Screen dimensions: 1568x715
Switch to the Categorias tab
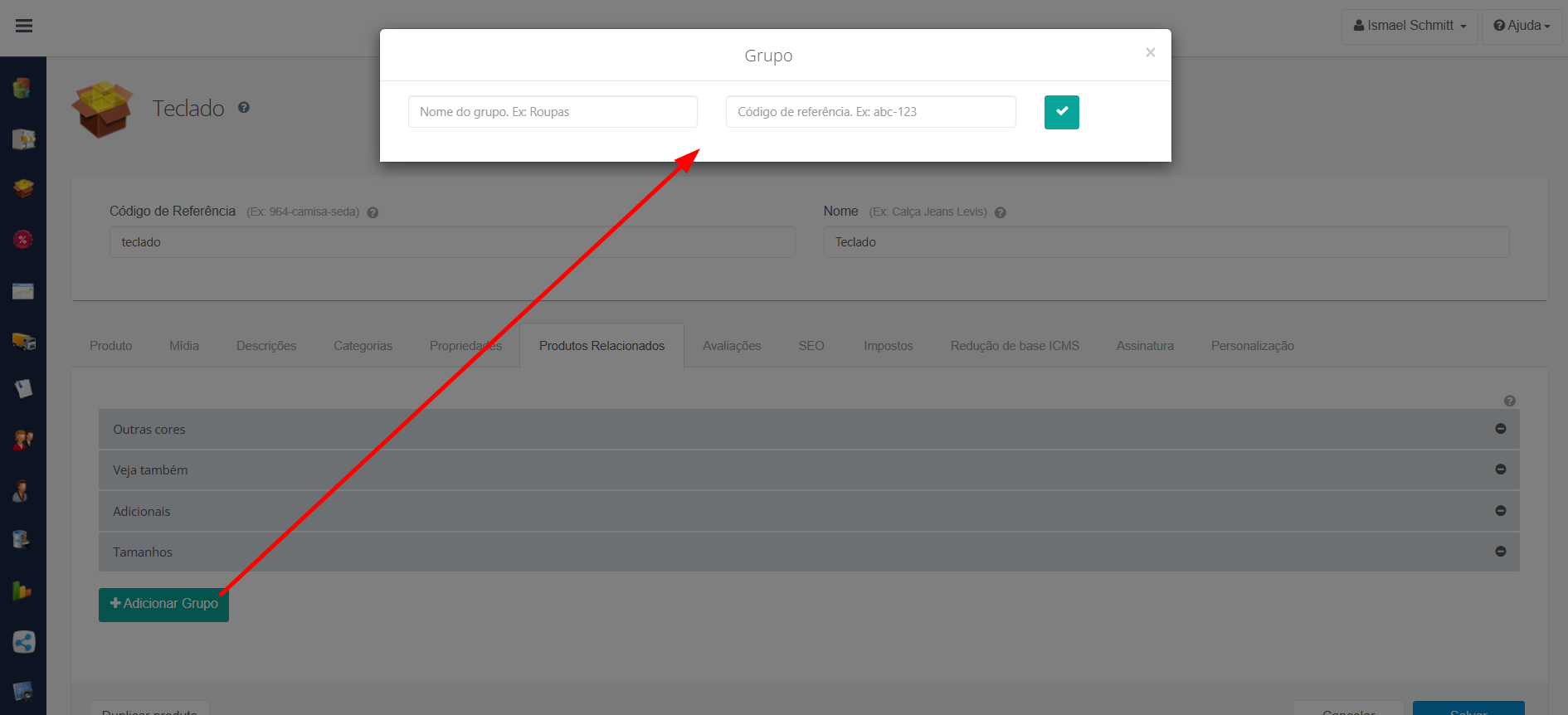(x=363, y=346)
